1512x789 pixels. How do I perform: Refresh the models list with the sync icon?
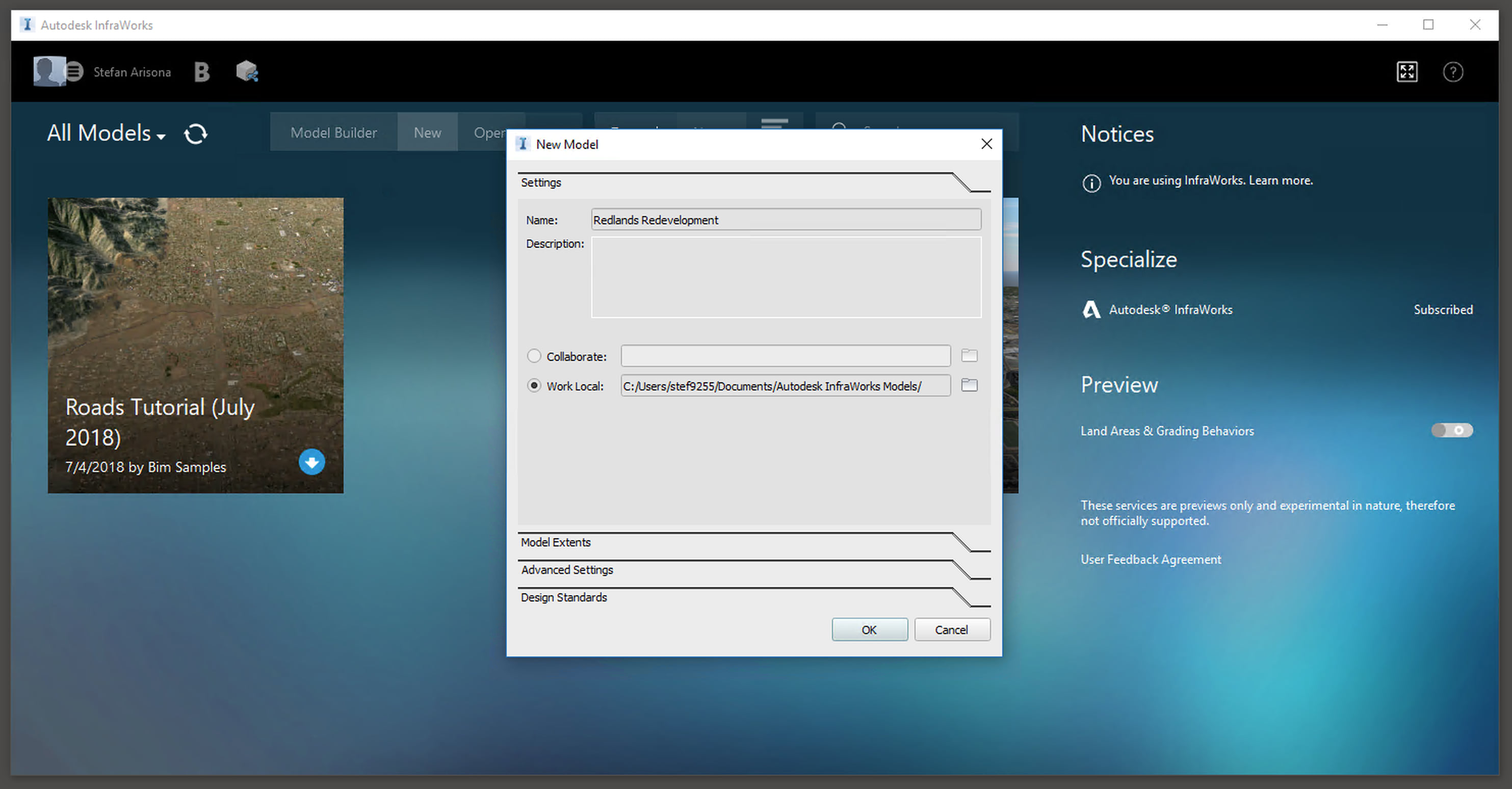tap(195, 134)
